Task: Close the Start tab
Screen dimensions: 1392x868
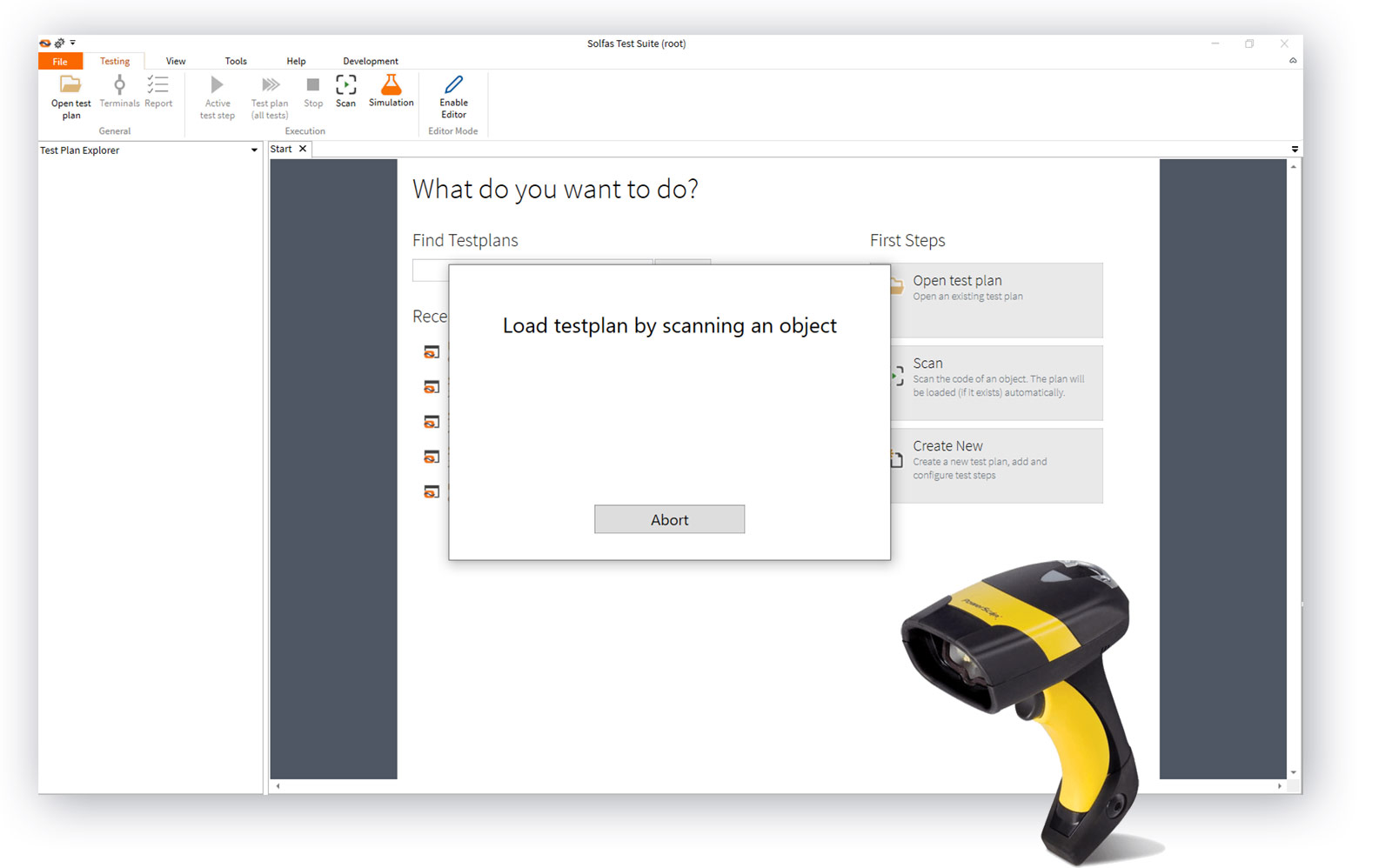Action: coord(303,149)
